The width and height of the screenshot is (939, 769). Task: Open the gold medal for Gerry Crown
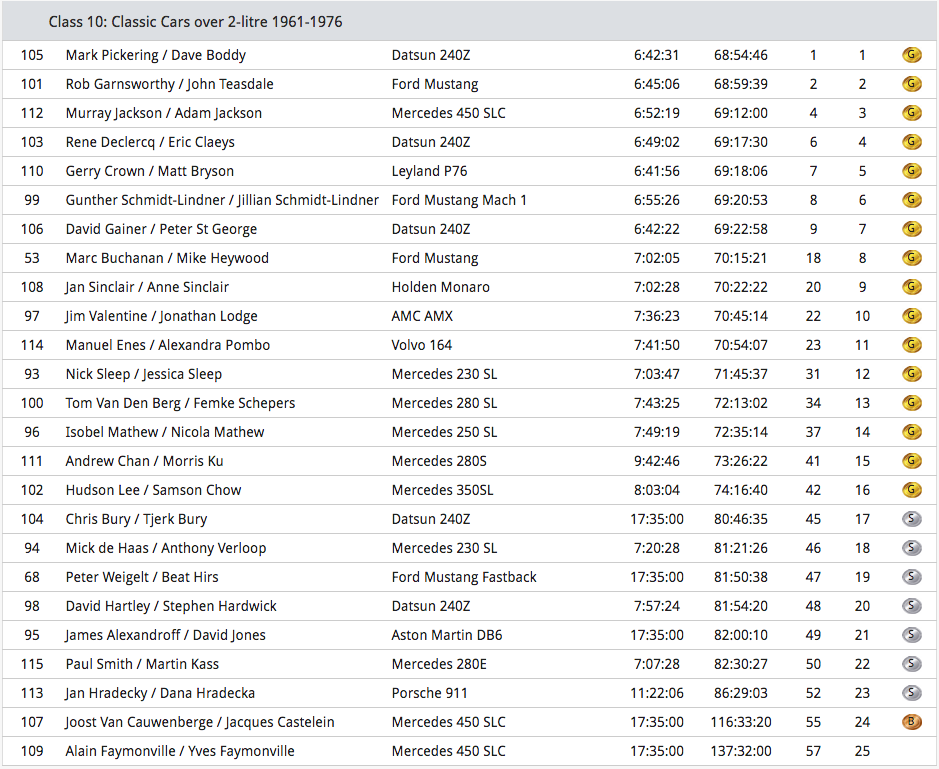point(911,171)
